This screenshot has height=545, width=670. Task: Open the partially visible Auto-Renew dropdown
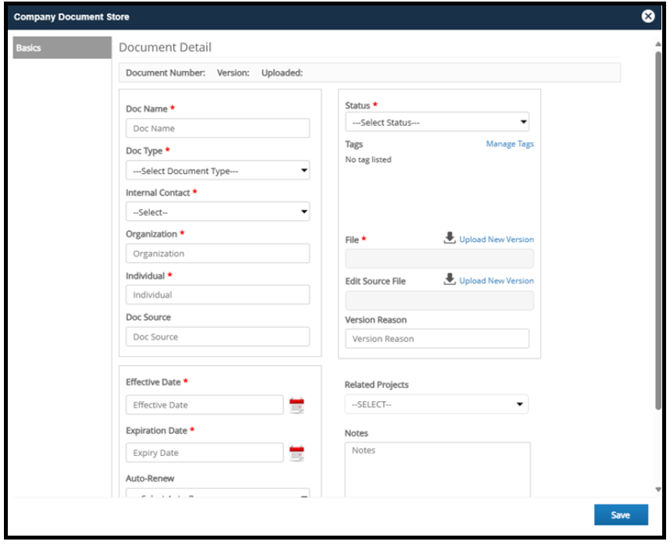point(217,493)
